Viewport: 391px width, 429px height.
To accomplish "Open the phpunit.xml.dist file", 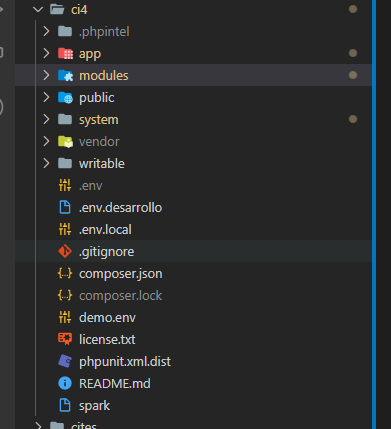I will [x=125, y=362].
